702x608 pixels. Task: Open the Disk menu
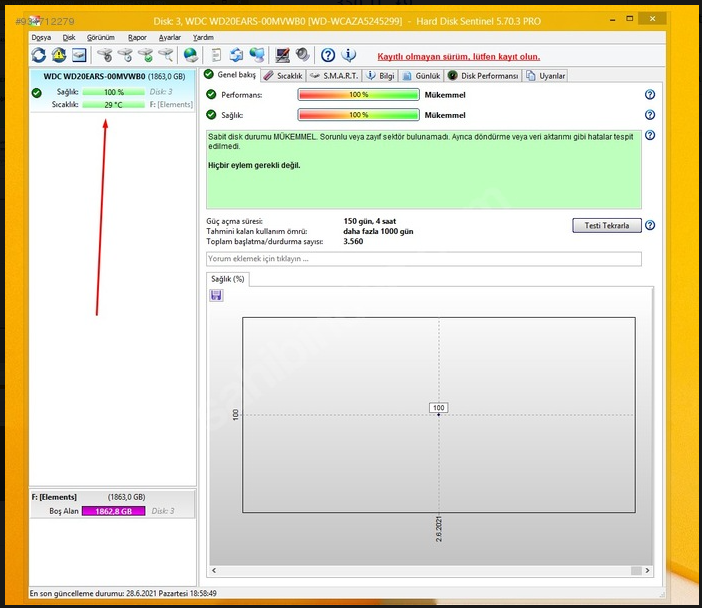(x=68, y=38)
